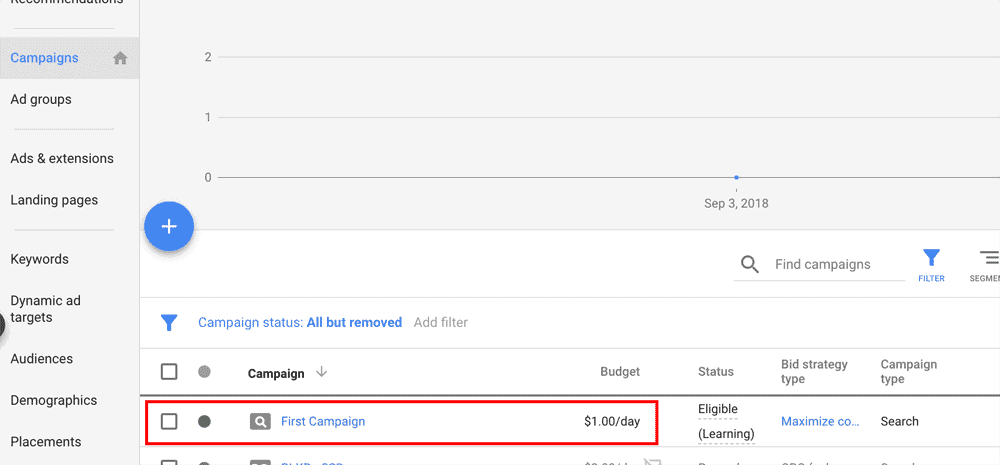
Task: Click Add filter
Action: click(x=441, y=323)
